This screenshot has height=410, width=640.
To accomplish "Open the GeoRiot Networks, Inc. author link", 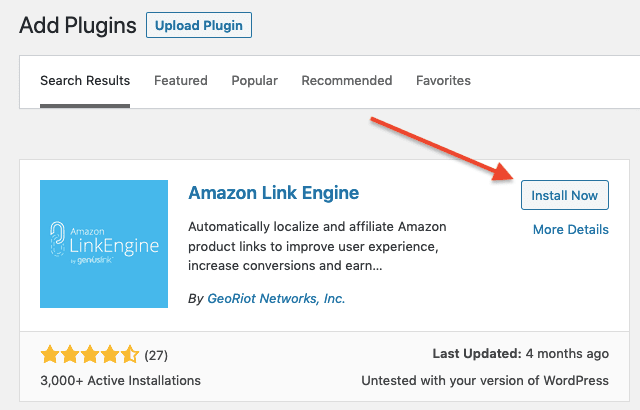I will [x=276, y=298].
